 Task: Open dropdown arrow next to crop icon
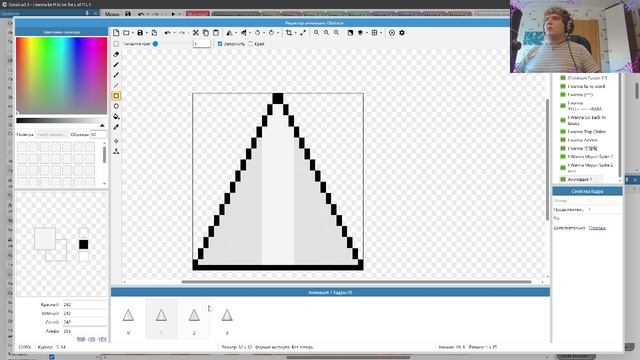296,33
